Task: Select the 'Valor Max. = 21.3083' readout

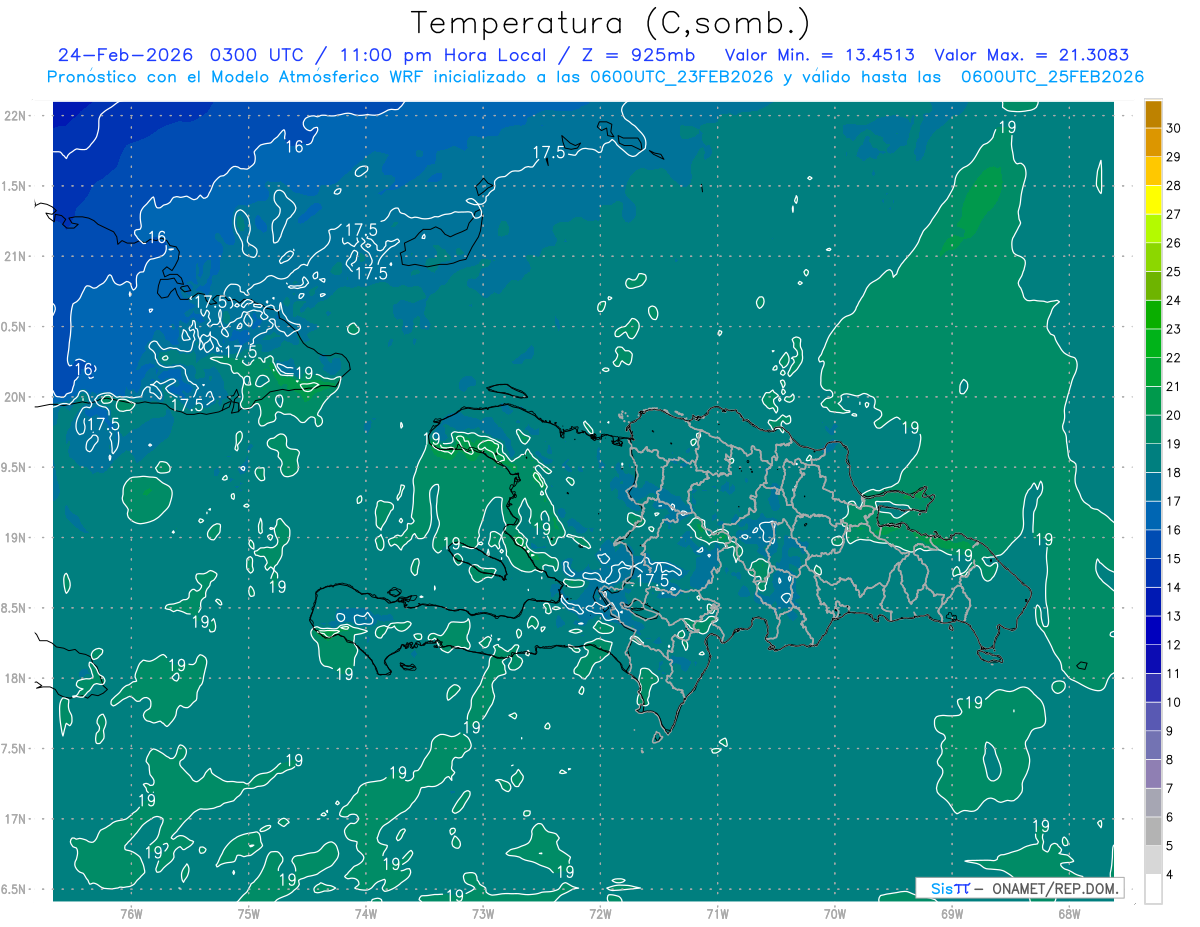Action: tap(1032, 55)
